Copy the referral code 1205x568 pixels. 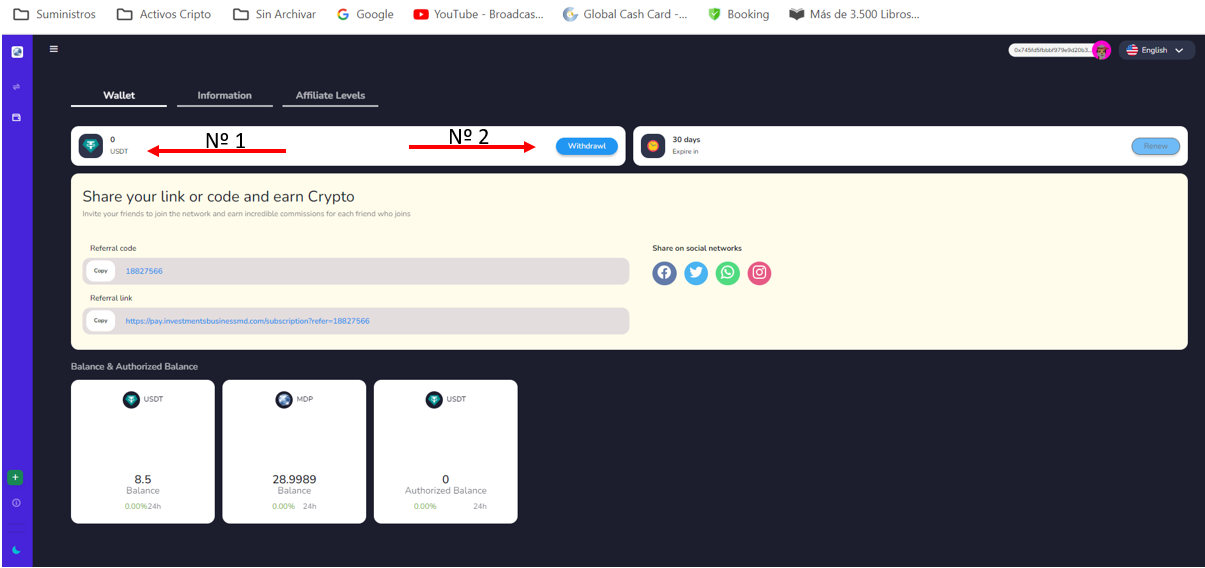click(x=100, y=271)
